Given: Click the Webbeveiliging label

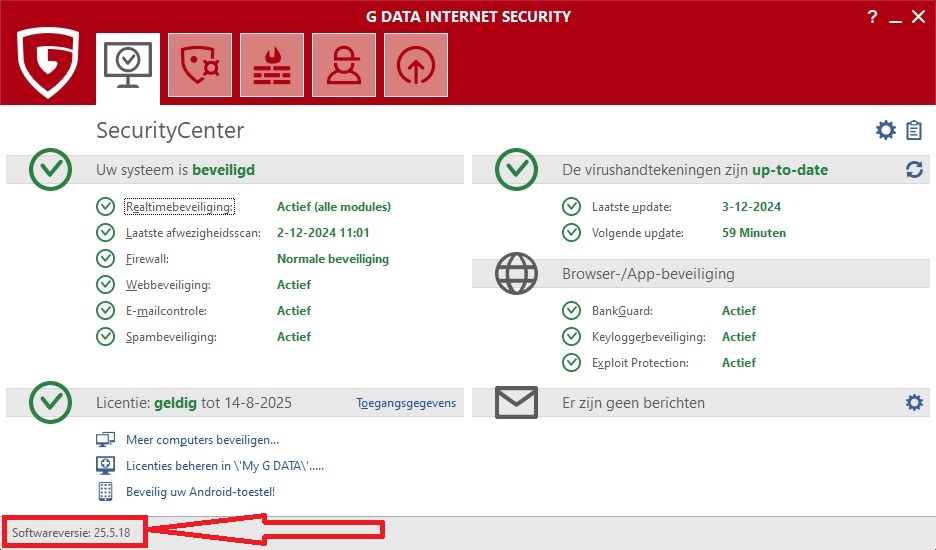Looking at the screenshot, I should [x=168, y=285].
